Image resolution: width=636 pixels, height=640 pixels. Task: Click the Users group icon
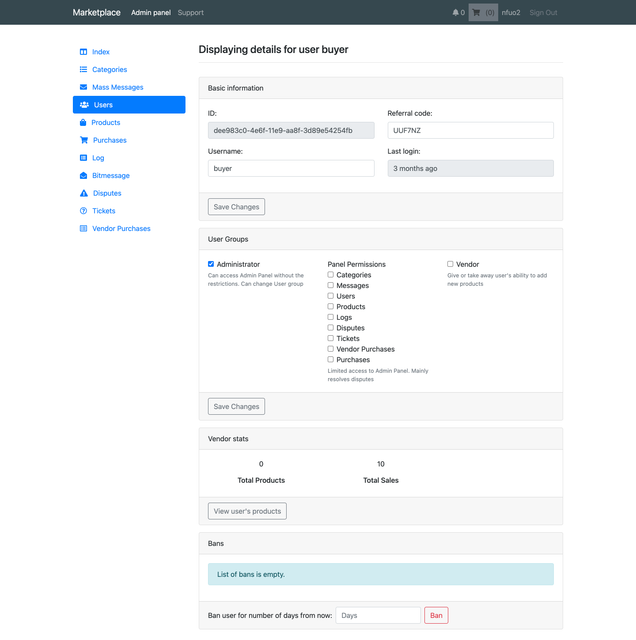(x=84, y=105)
